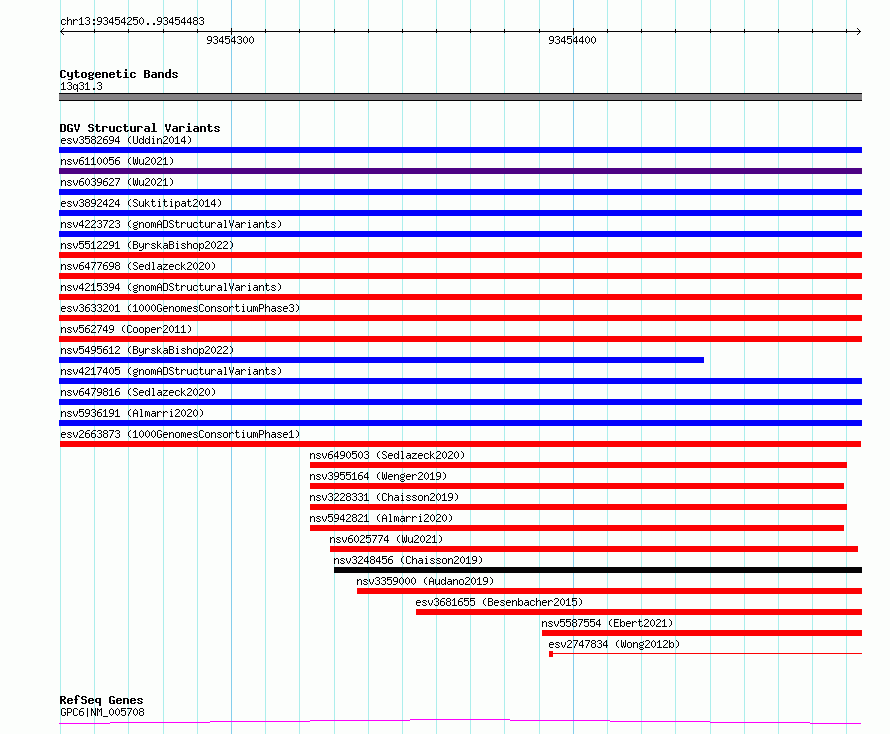Click the nsv6039627 (Wu2021) label
Viewport: 890px width, 734px height.
[117, 182]
